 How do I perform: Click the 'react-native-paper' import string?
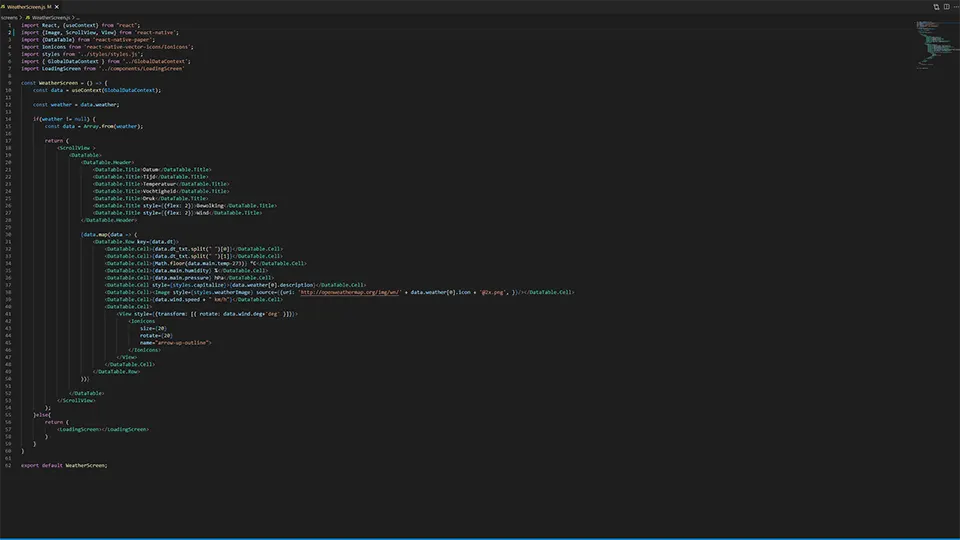point(124,40)
